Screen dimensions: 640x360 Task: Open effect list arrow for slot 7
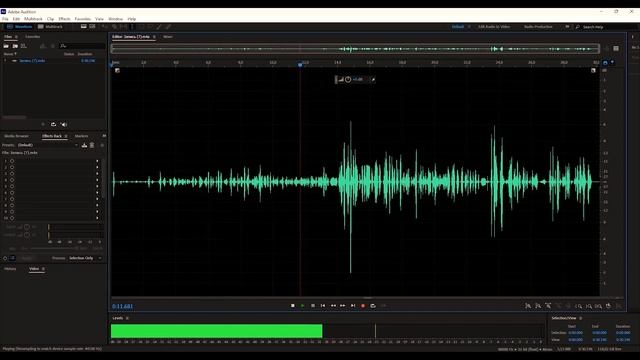(x=97, y=199)
